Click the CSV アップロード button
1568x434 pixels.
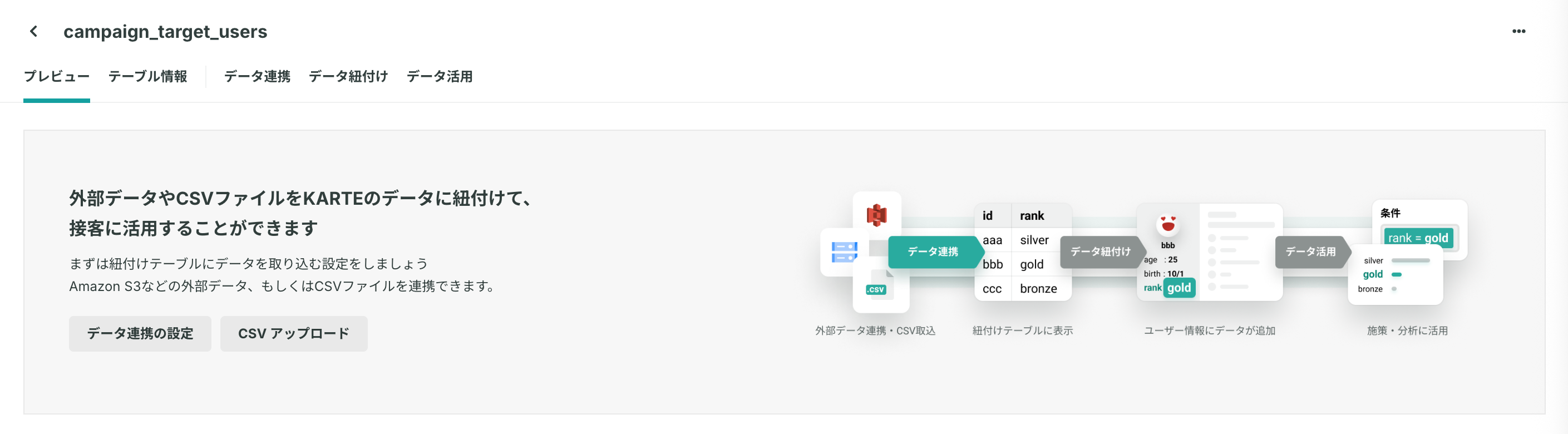[x=293, y=333]
